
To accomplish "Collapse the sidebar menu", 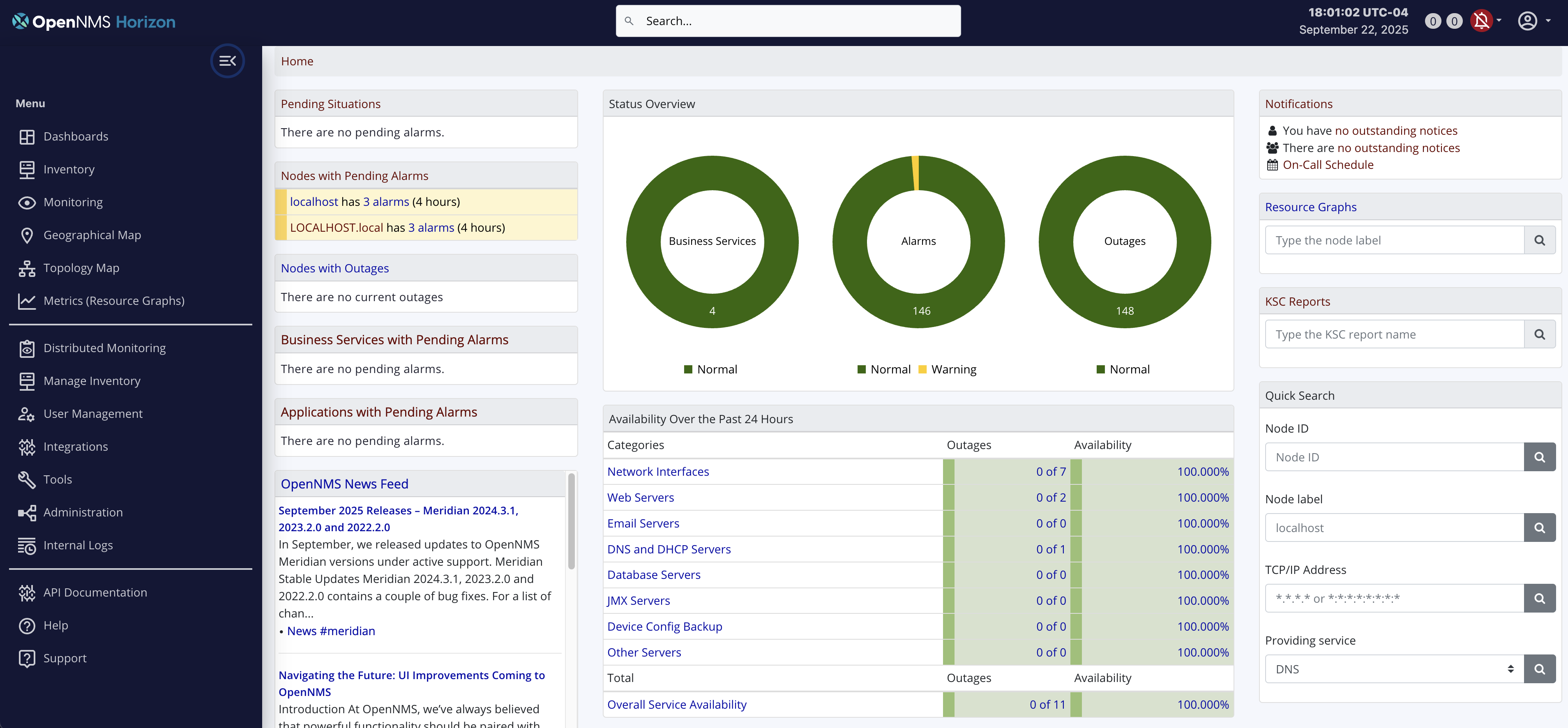I will (x=227, y=61).
